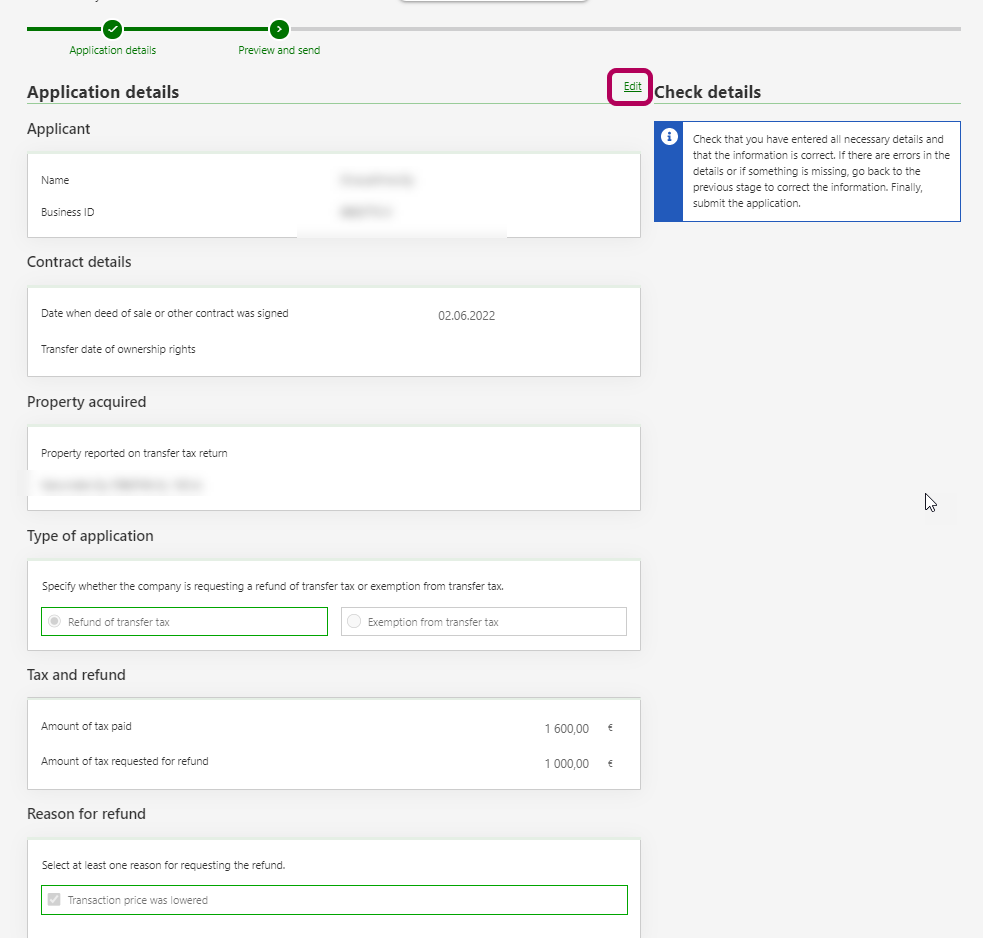Click the 1 600,00 tax paid amount
The image size is (983, 938).
[566, 729]
